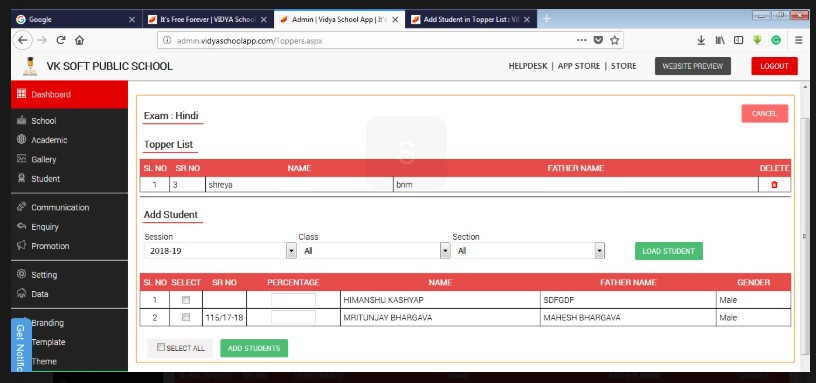Screen dimensions: 816x383
Task: Click the Gallery picture sidebar icon
Action: coord(21,159)
